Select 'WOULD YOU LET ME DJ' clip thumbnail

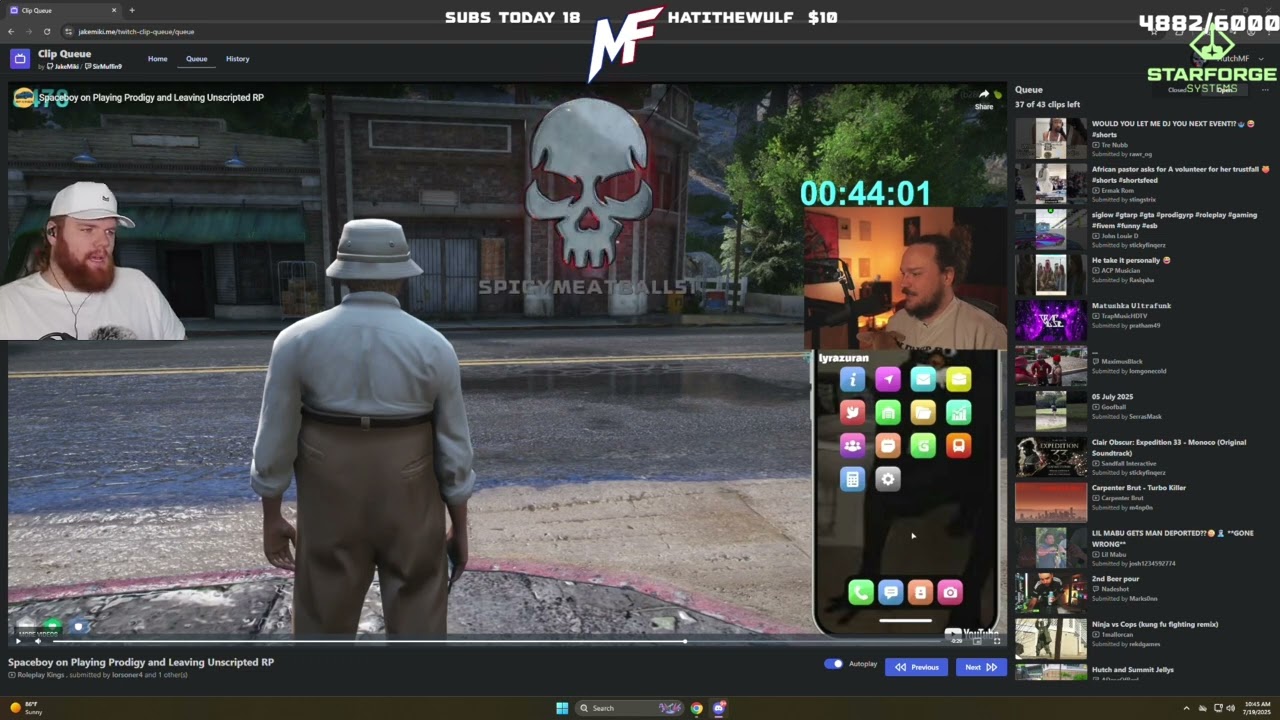(1051, 138)
